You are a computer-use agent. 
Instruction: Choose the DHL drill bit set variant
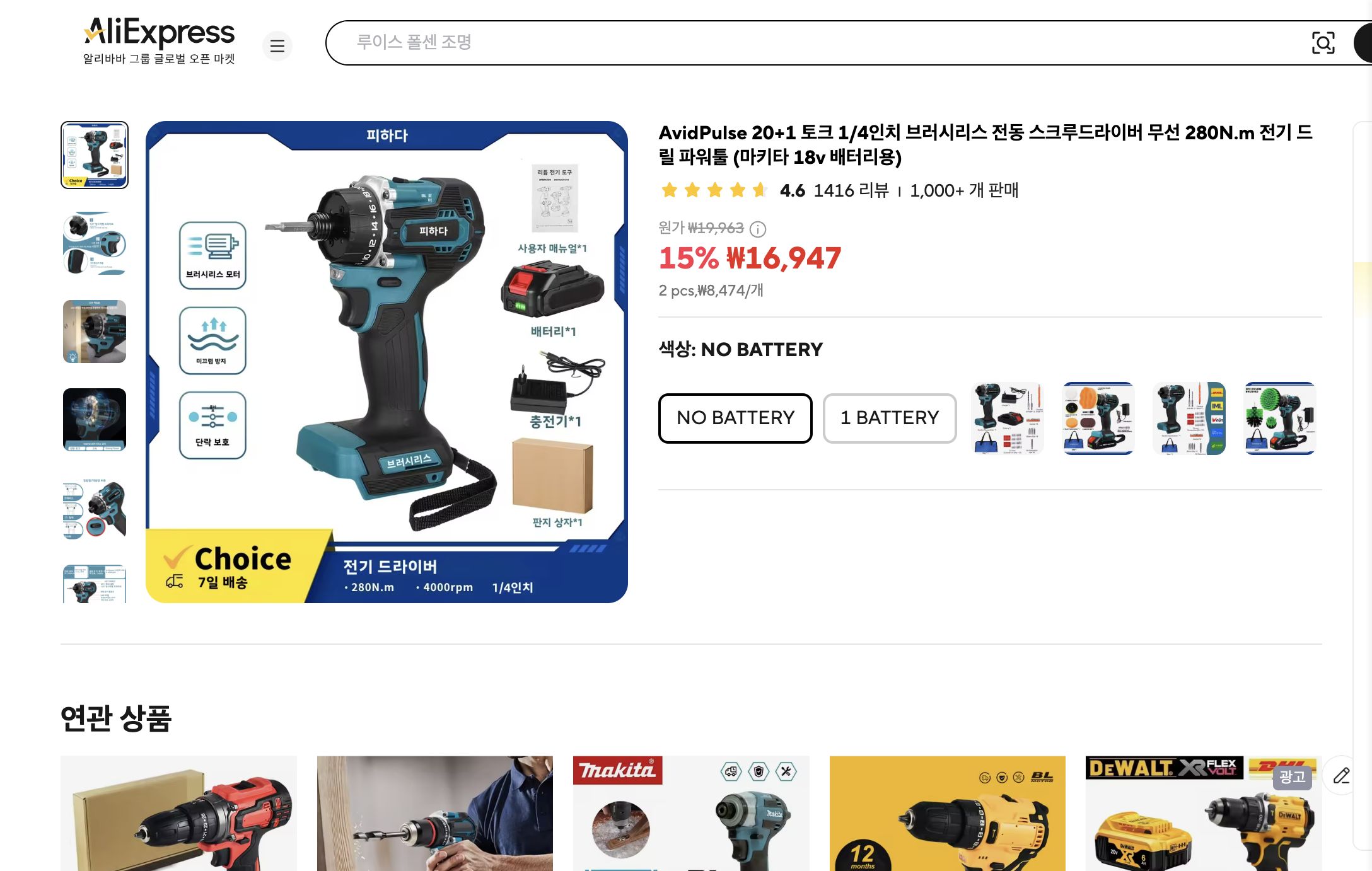pyautogui.click(x=1189, y=418)
